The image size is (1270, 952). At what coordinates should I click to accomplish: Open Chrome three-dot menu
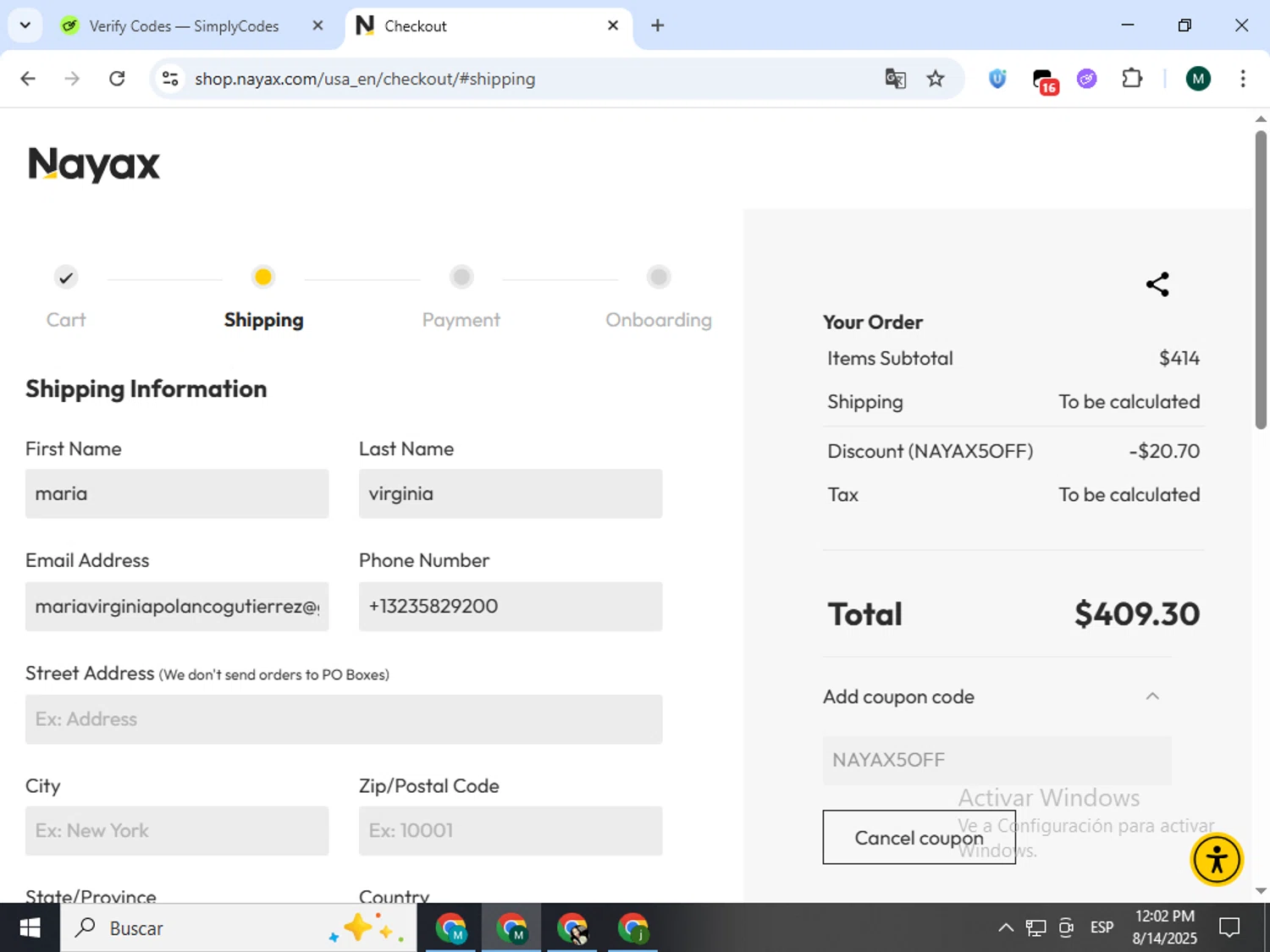click(1242, 79)
